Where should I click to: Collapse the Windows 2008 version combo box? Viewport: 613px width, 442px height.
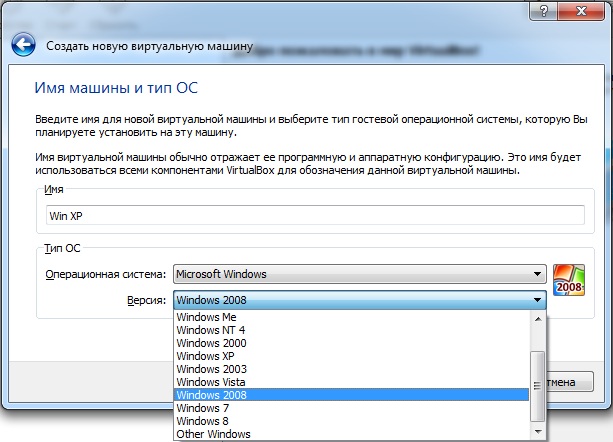(360, 300)
